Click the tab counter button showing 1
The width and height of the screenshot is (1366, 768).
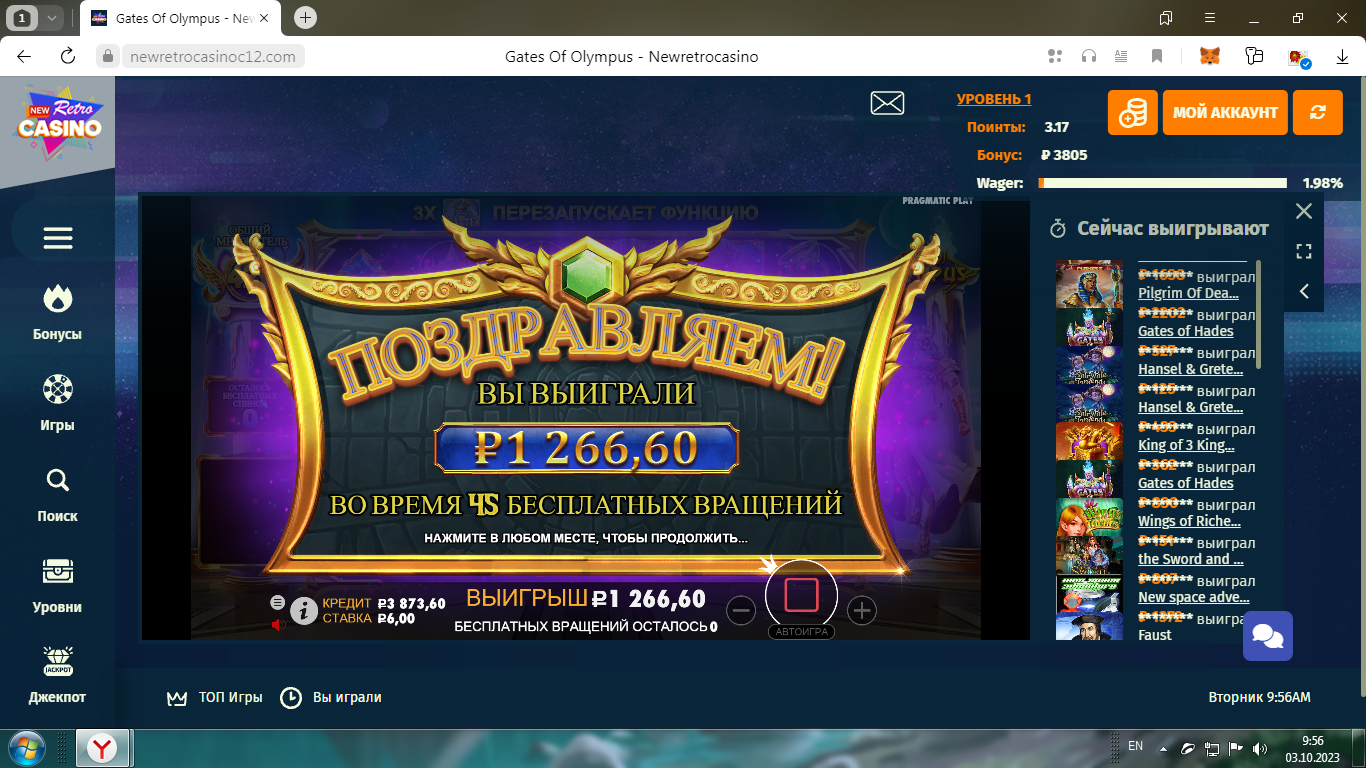[22, 18]
